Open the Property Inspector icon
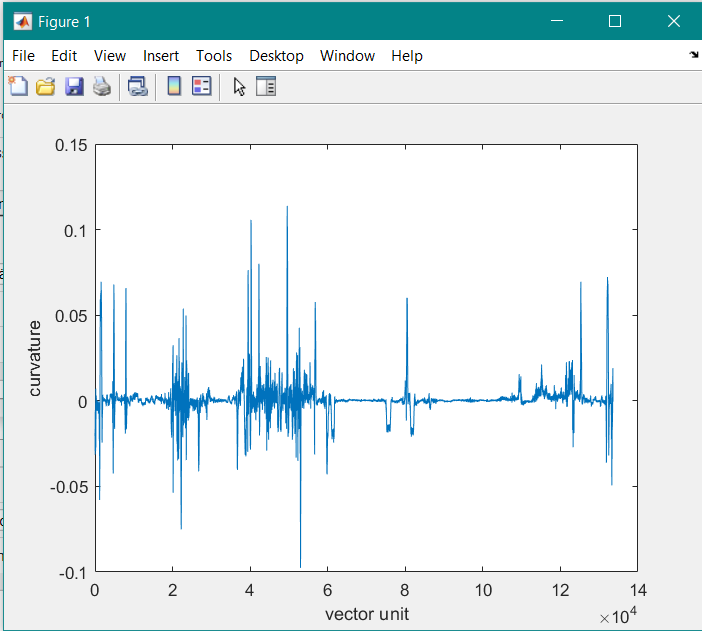The image size is (702, 631). point(266,86)
